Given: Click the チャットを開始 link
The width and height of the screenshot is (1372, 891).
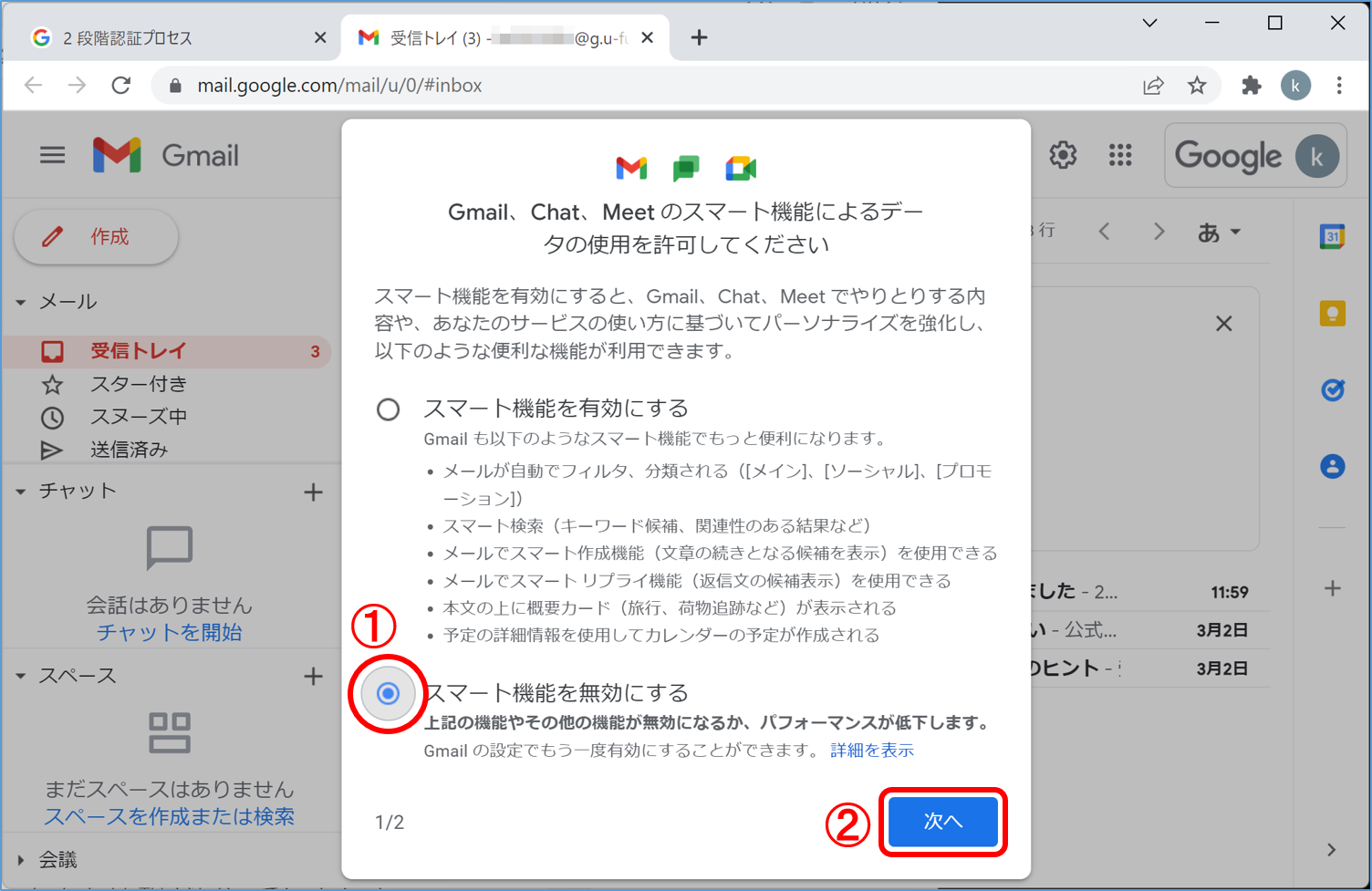Looking at the screenshot, I should coord(170,632).
